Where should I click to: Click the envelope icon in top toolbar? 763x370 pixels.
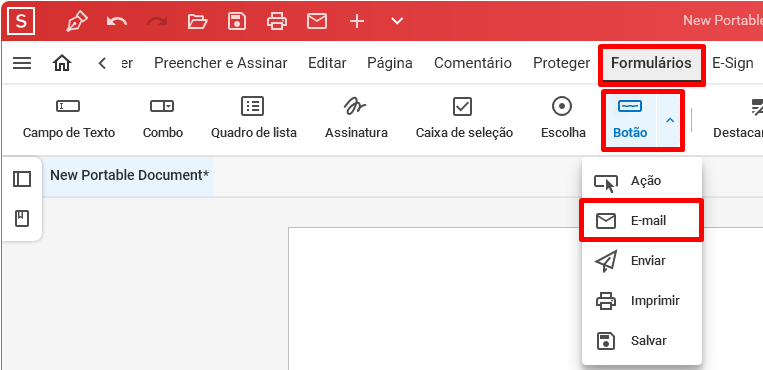click(317, 21)
